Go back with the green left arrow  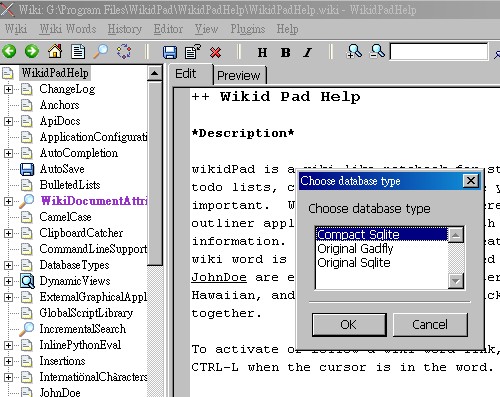(9, 52)
